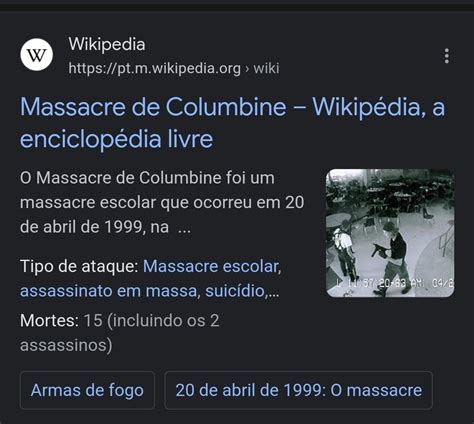The height and width of the screenshot is (424, 474).
Task: Click the '20 de abril de 1999, na' snippet line
Action: (94, 227)
